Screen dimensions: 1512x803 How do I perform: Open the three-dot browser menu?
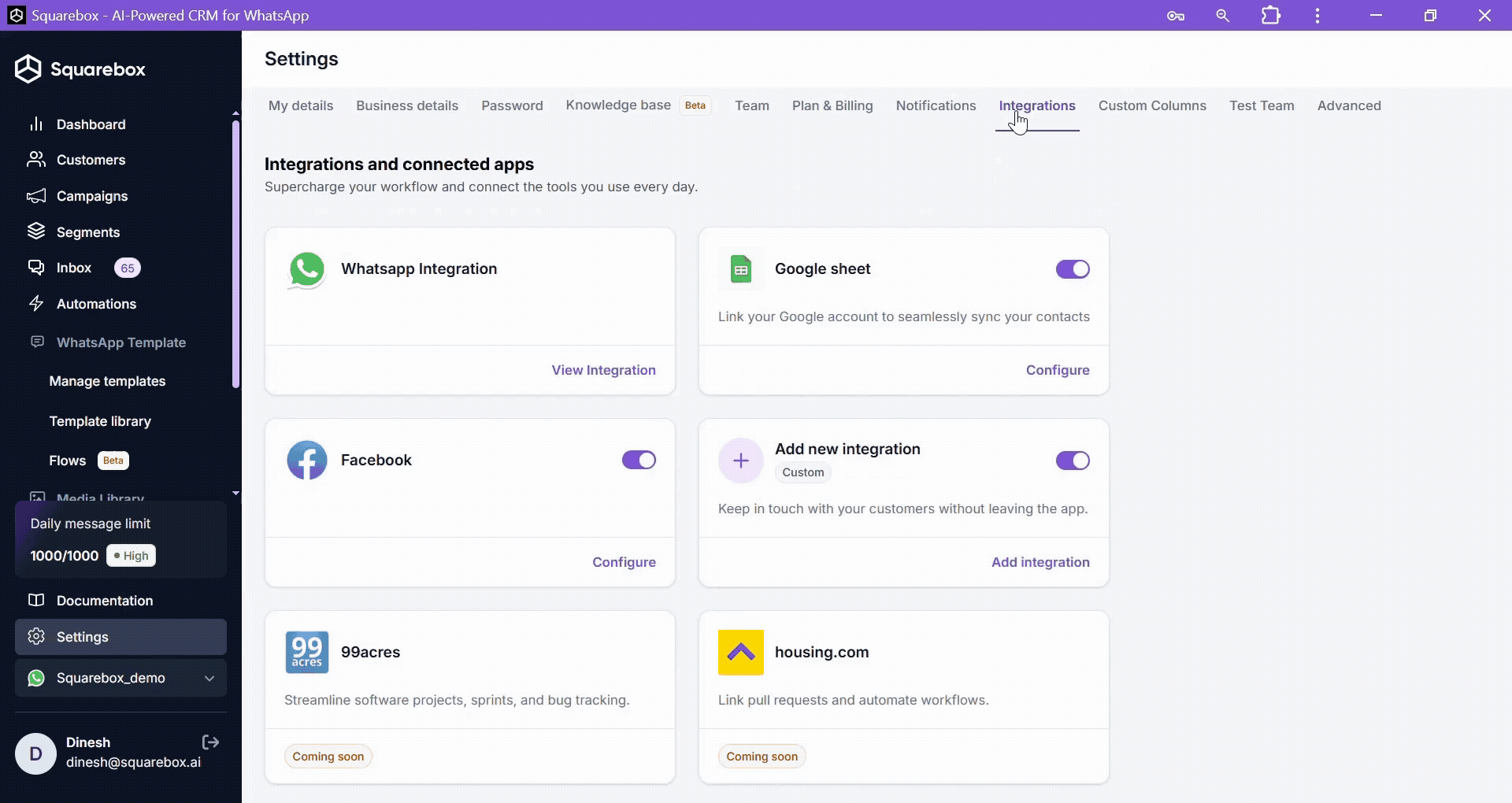[x=1317, y=16]
